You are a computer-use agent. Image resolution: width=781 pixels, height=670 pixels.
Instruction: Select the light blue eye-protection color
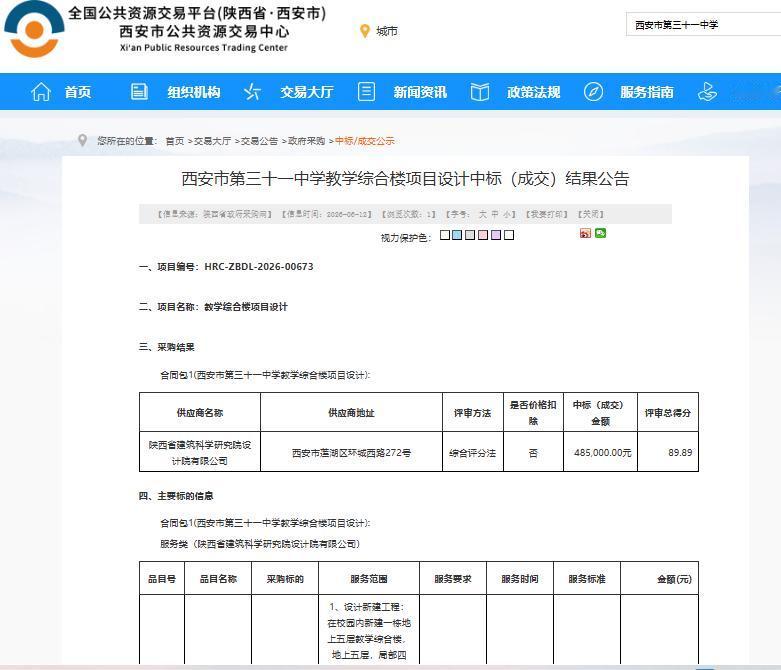457,235
